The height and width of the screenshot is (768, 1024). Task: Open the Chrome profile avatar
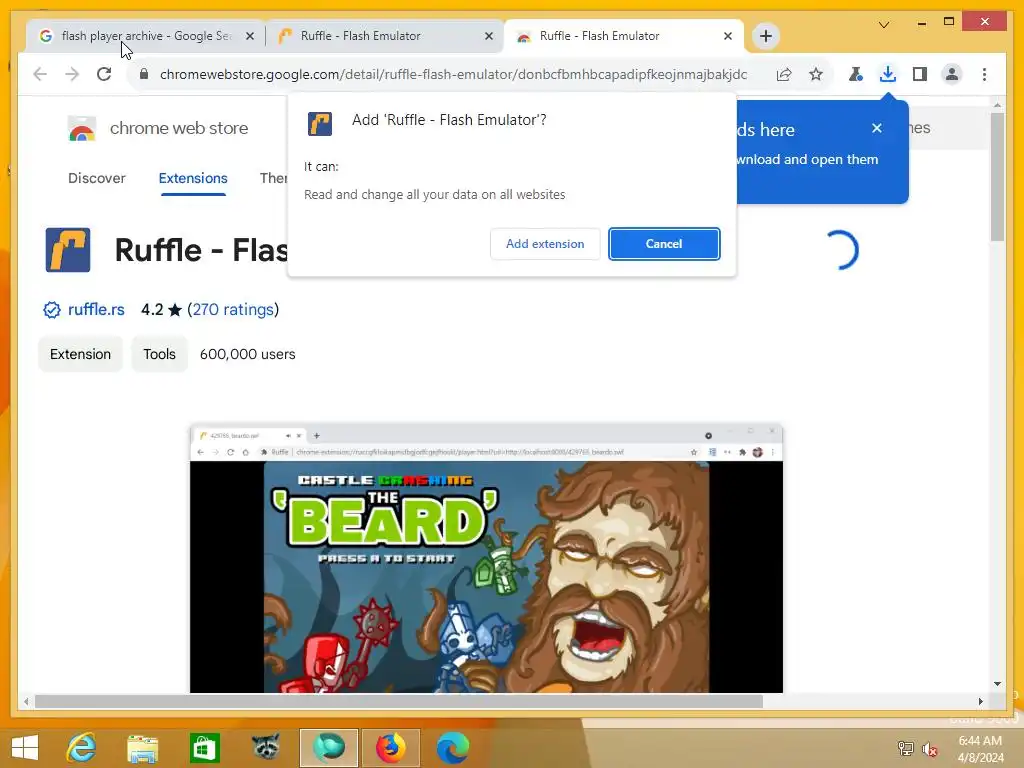(x=952, y=74)
